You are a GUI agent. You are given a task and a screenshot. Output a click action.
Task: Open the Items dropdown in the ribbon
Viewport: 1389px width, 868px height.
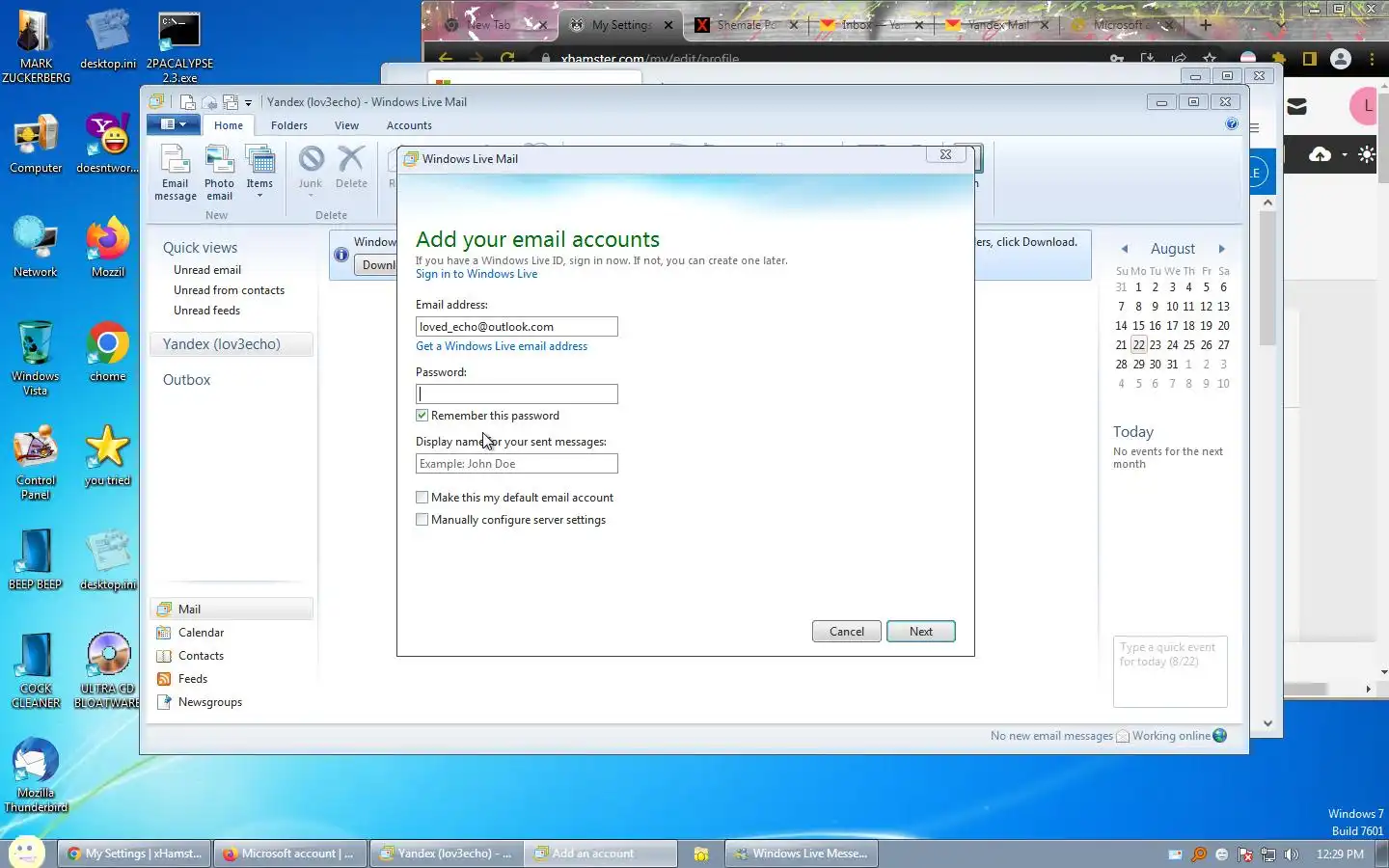259,173
